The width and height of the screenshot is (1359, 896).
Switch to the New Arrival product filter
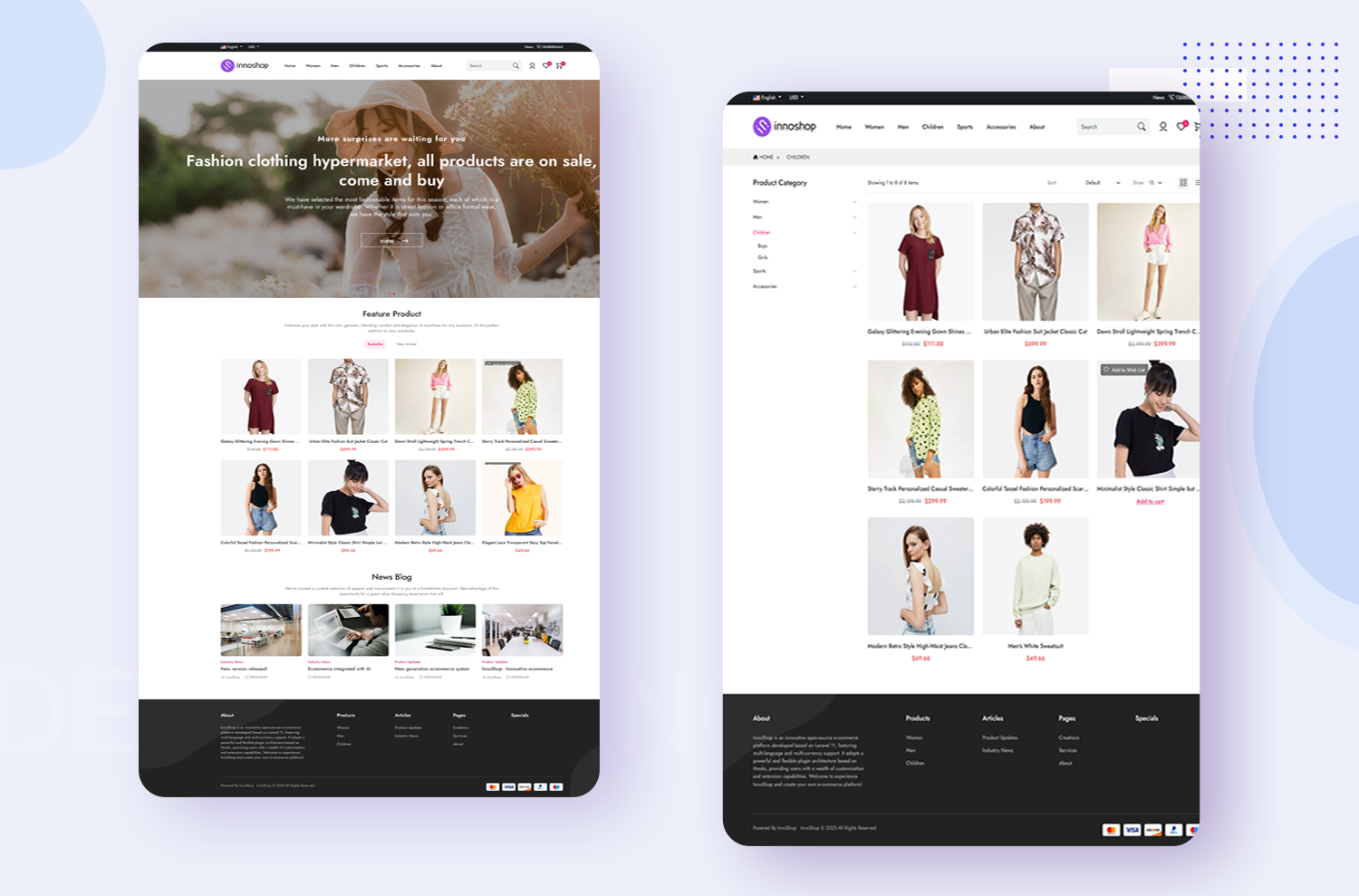(407, 344)
